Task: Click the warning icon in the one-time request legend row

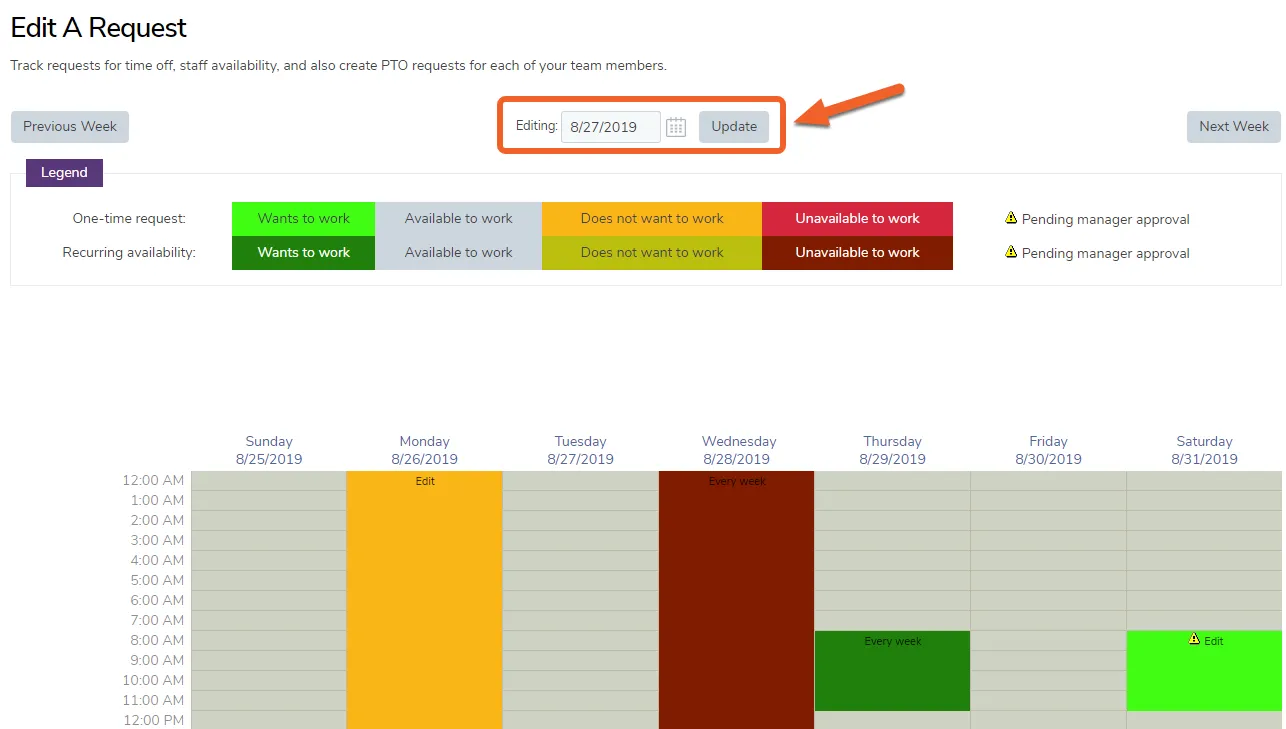Action: tap(1011, 218)
